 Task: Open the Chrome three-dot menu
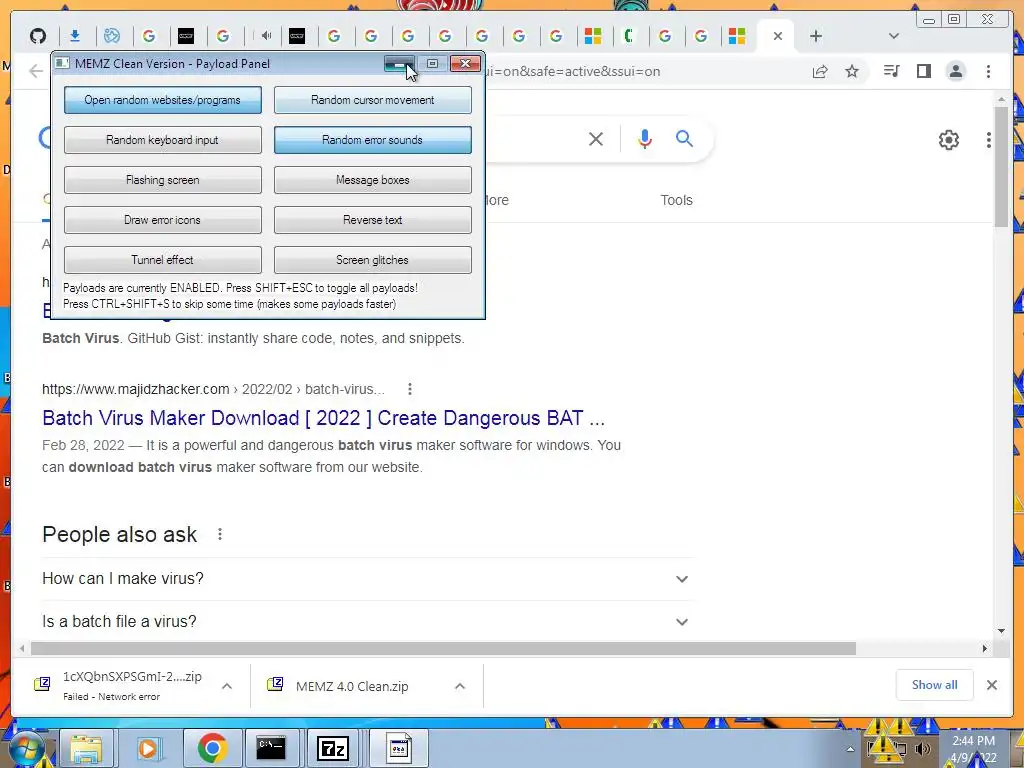(988, 71)
